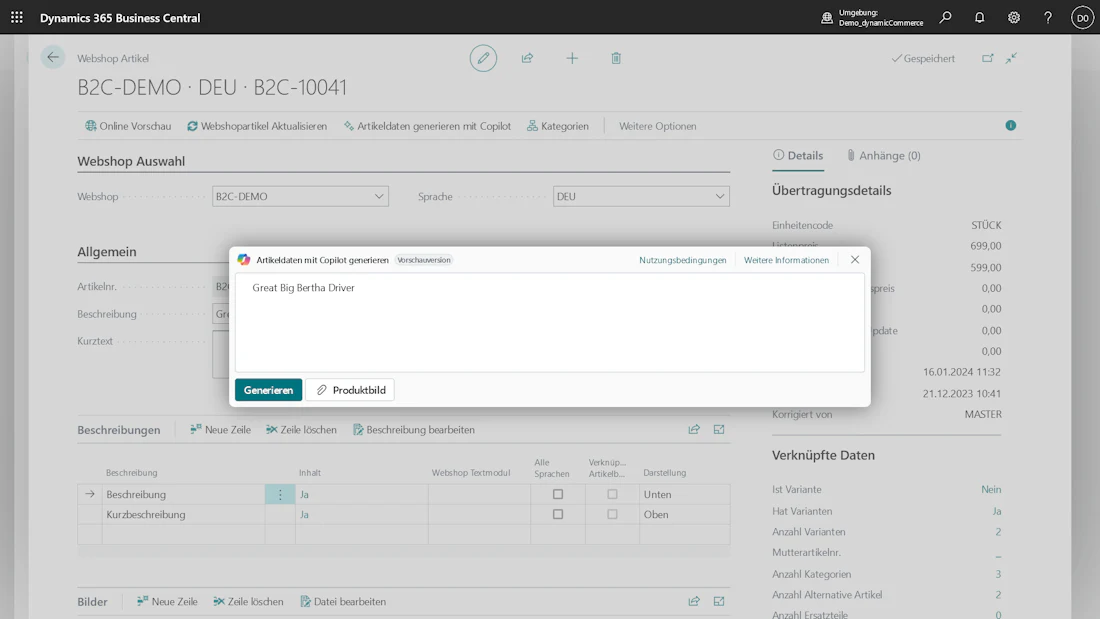Viewport: 1100px width, 619px height.
Task: Create new record with plus icon
Action: point(572,58)
